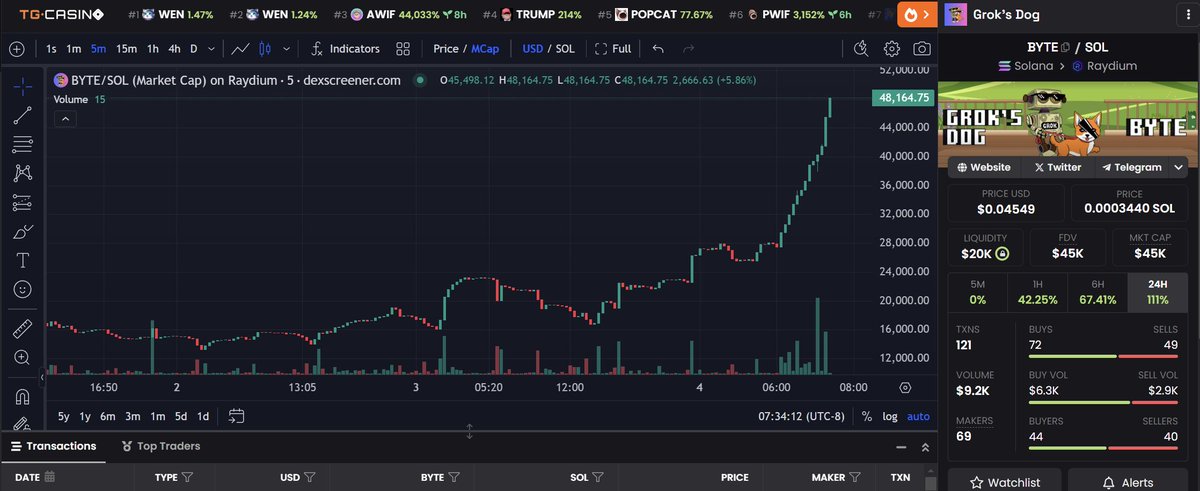The image size is (1200, 491).
Task: Select the 6H stats tab
Action: (1097, 292)
